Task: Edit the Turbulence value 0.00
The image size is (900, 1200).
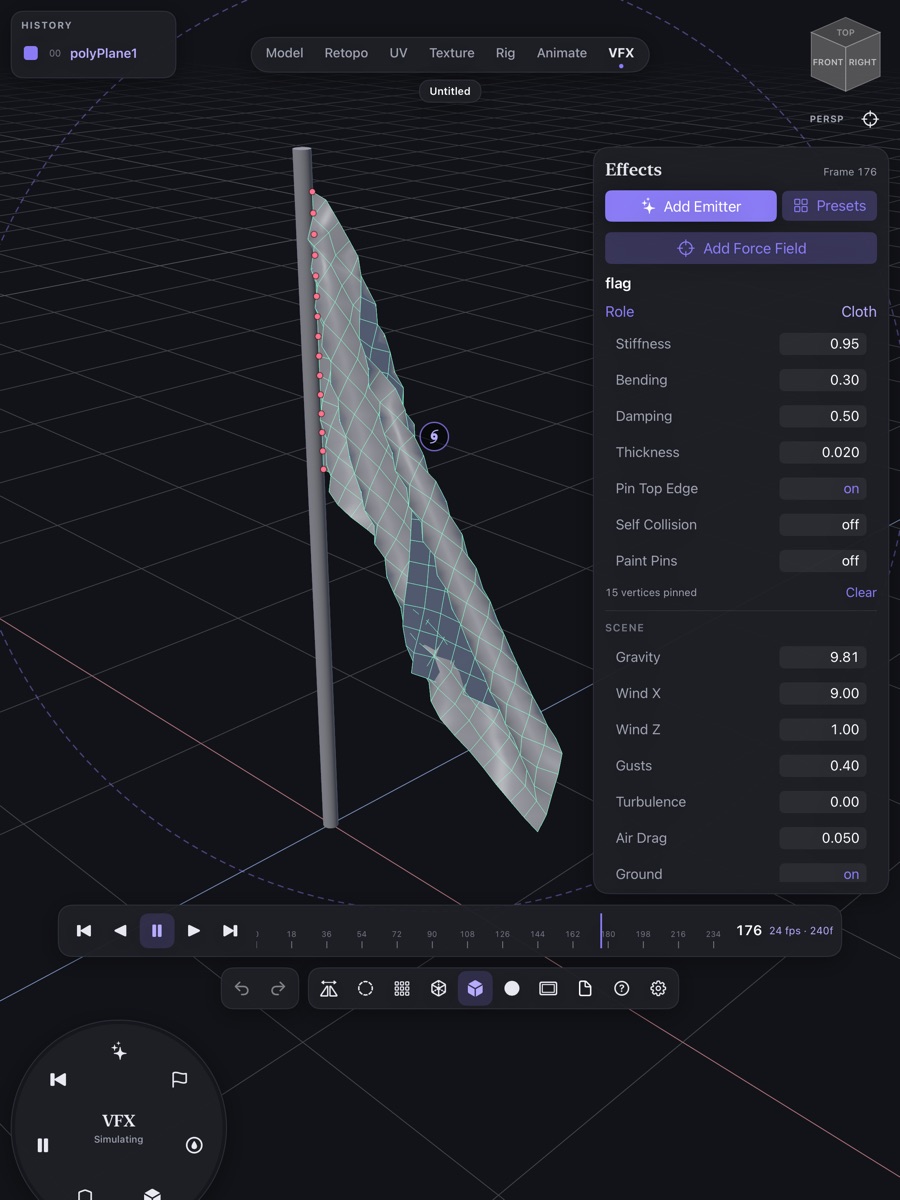Action: (x=823, y=802)
